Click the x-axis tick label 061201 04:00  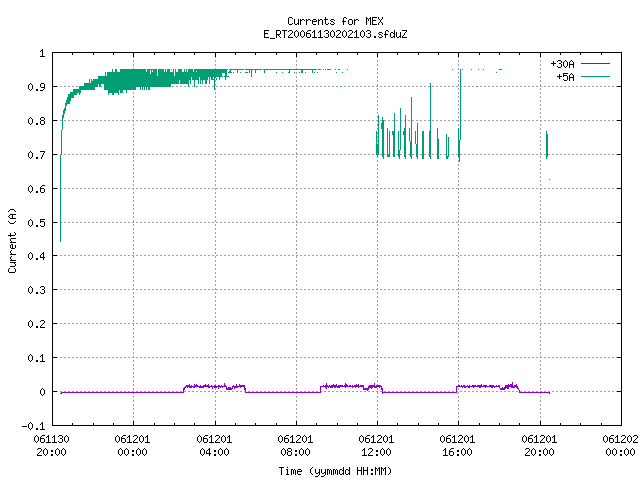214,446
